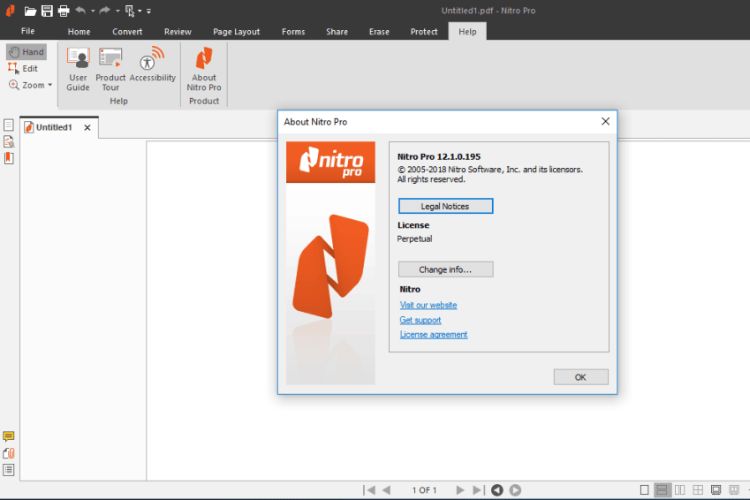
Task: Select the Forms tab
Action: 293,32
